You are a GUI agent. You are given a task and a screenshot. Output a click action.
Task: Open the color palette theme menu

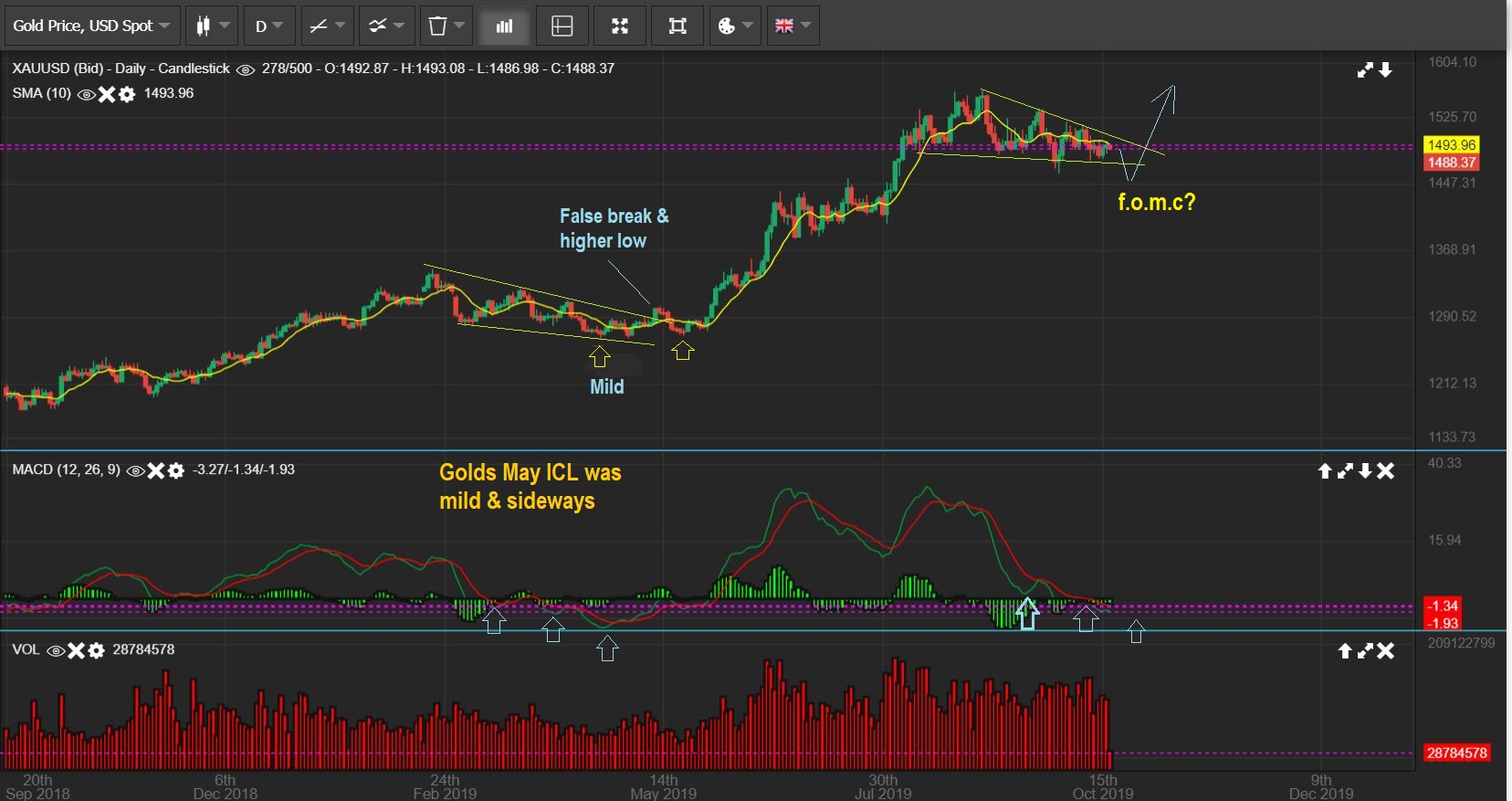[x=734, y=26]
